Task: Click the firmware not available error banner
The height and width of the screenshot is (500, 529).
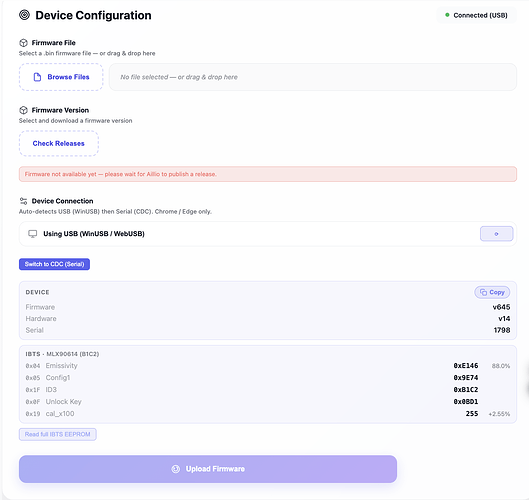Action: (268, 174)
